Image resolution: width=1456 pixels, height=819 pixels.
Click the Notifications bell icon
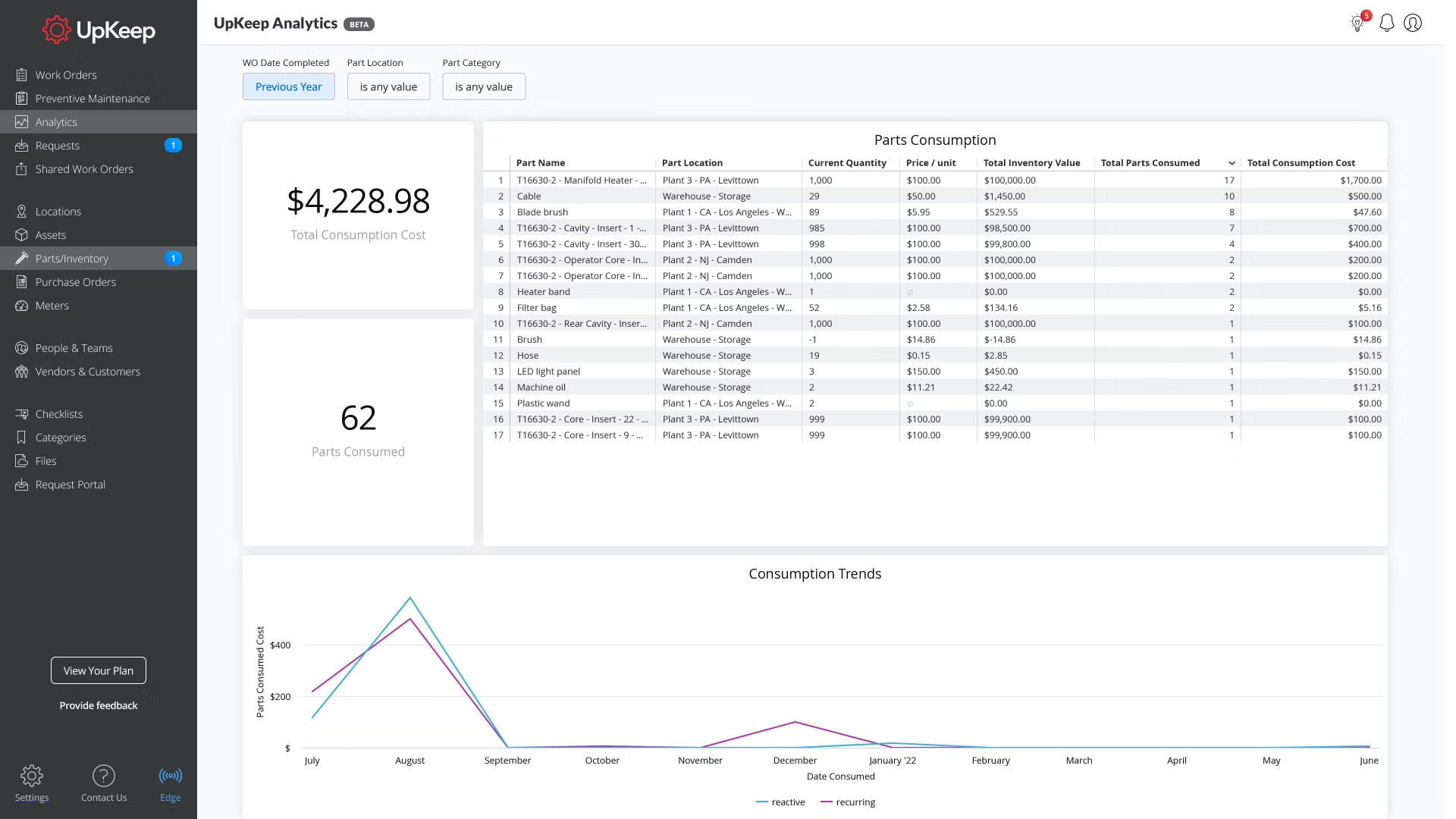(1387, 22)
